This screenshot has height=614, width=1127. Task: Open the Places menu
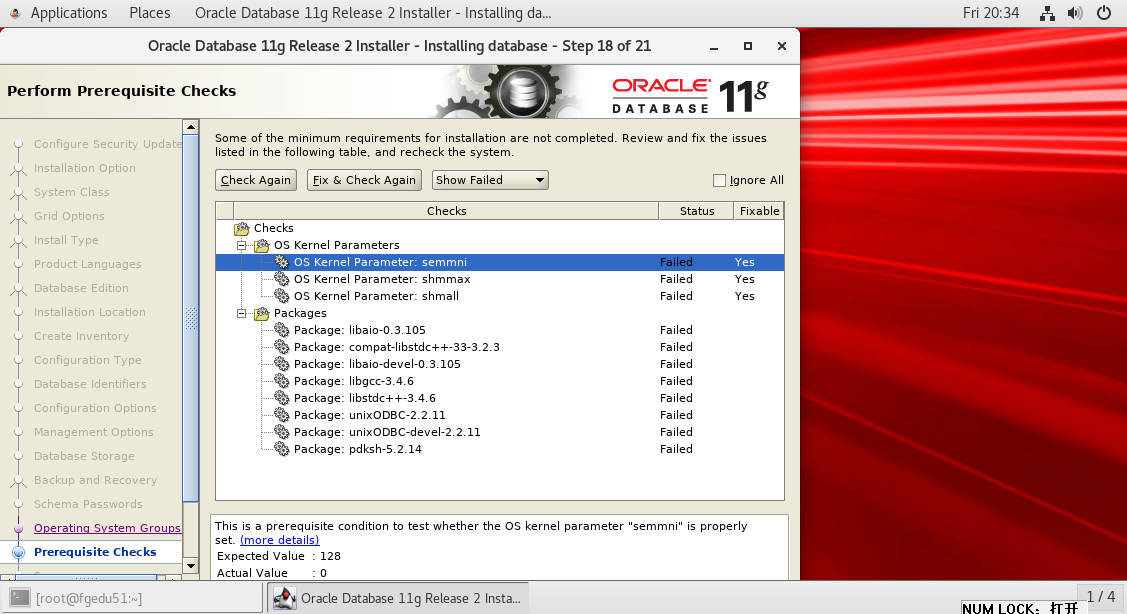[150, 13]
